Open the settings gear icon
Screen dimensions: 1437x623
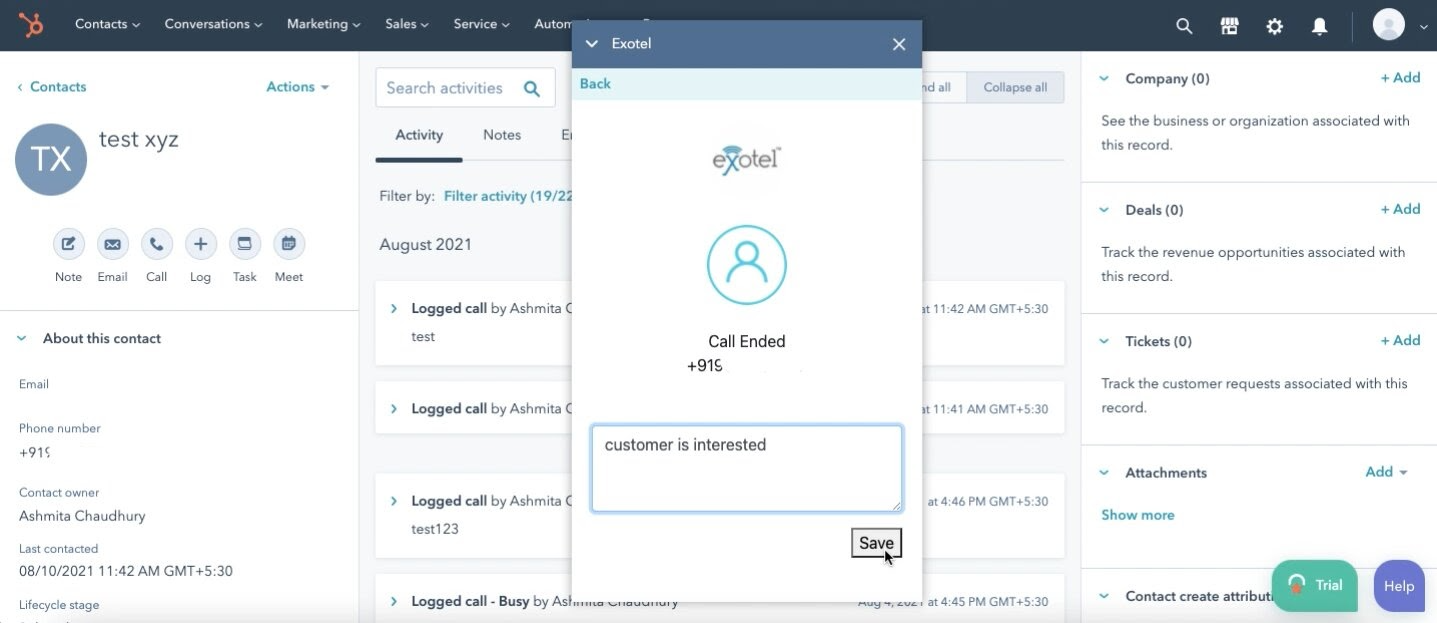1275,27
